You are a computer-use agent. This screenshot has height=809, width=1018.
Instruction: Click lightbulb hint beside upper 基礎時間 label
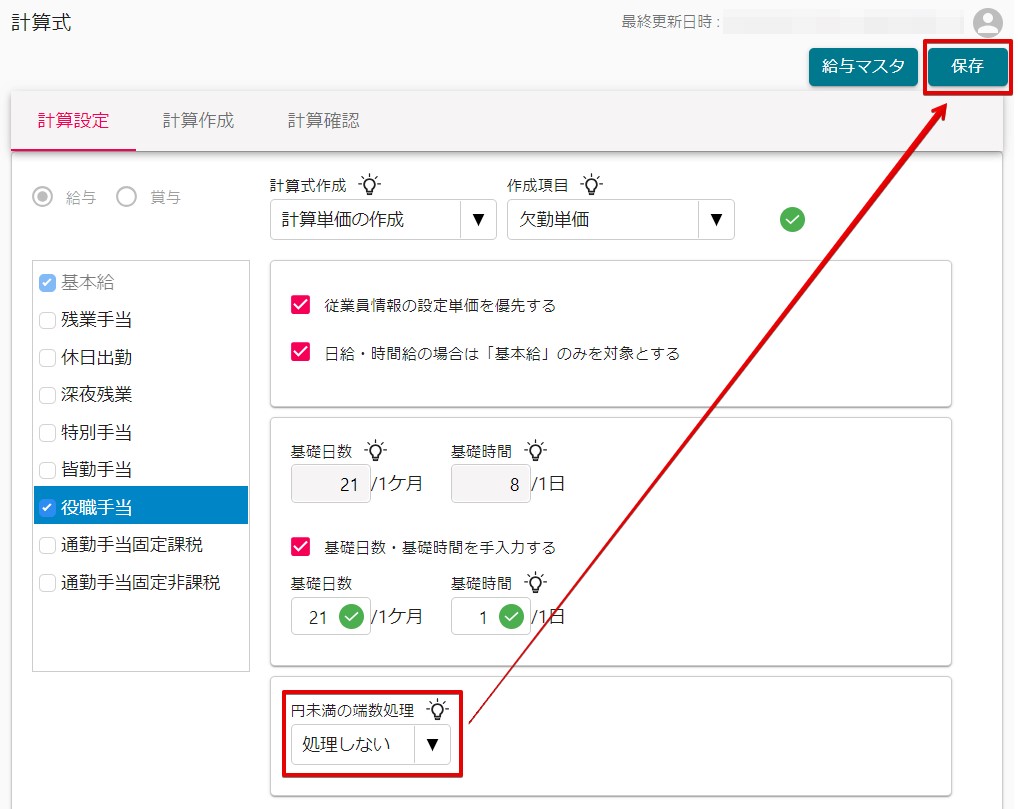click(x=536, y=451)
